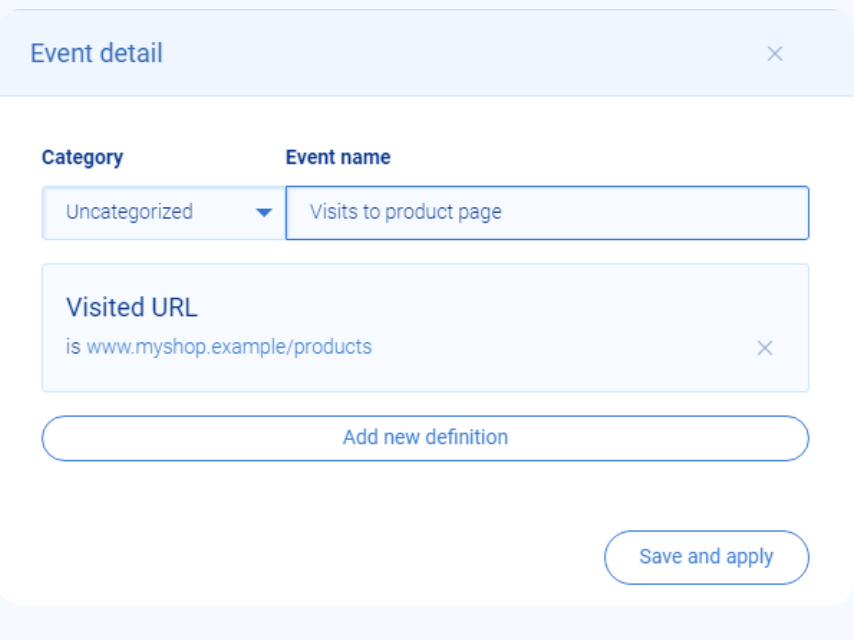This screenshot has height=640, width=854.
Task: Click the Event detail title
Action: (x=96, y=54)
